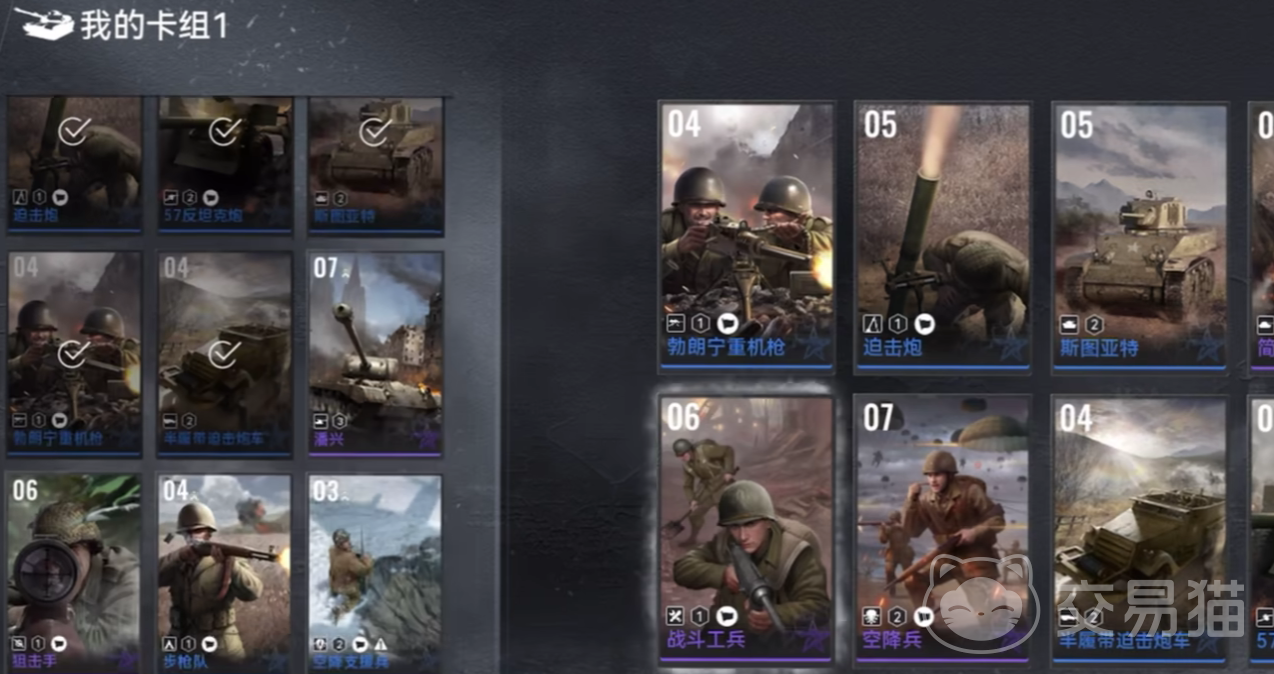The height and width of the screenshot is (674, 1274).
Task: Pick the large 半履带迫击炮车 card on right
Action: click(x=1140, y=528)
